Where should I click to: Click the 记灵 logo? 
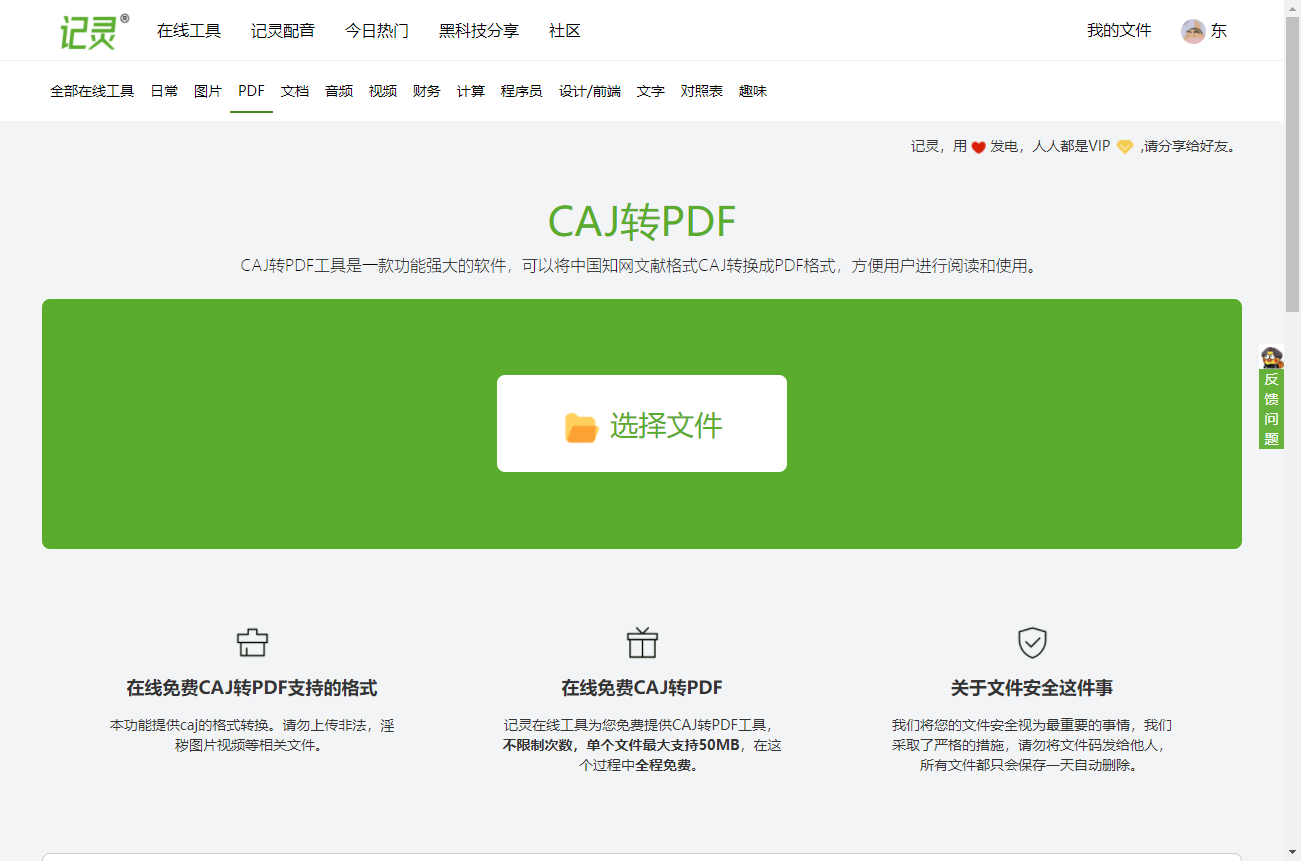89,30
